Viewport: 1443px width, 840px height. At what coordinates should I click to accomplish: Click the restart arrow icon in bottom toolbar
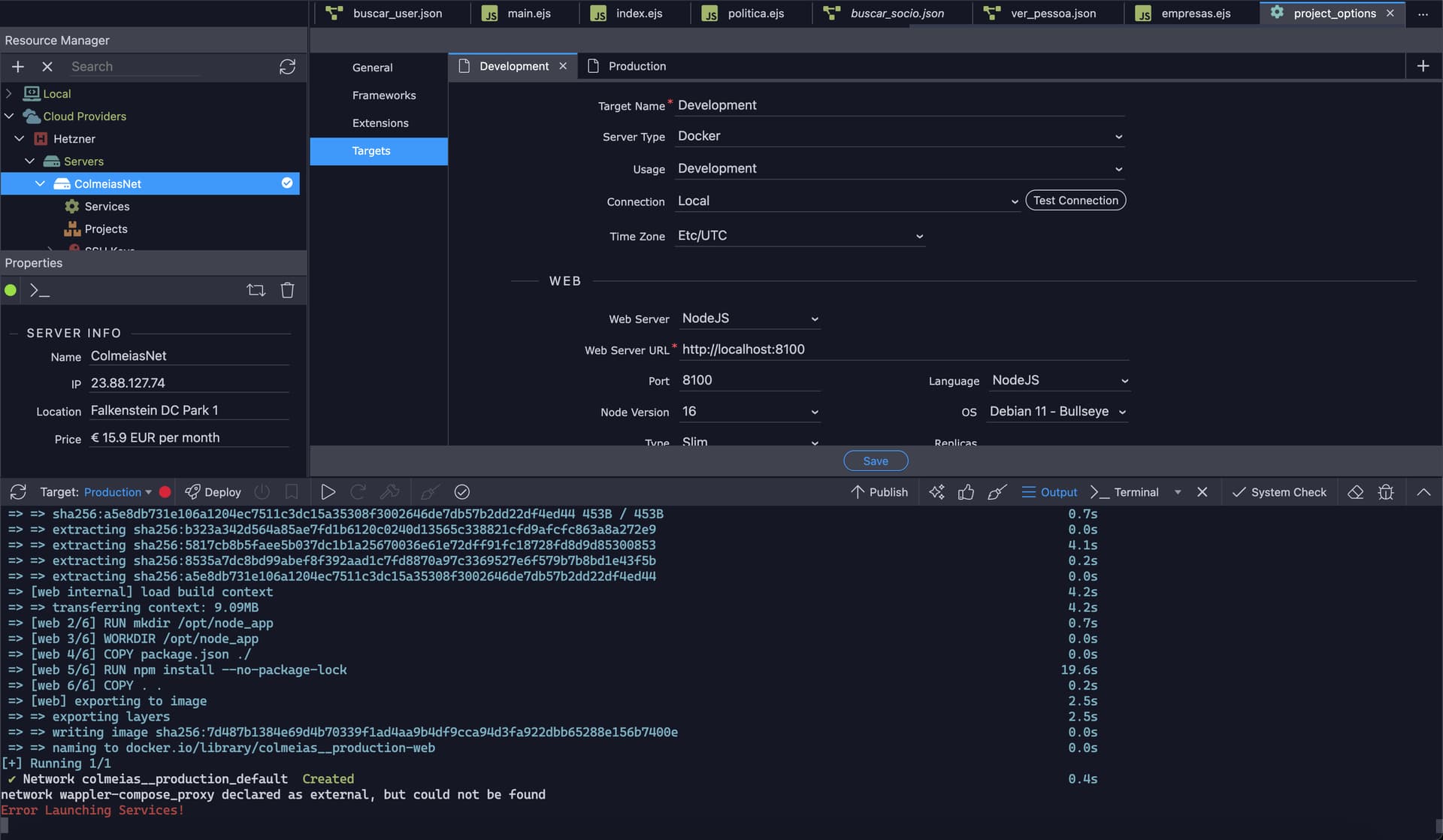click(358, 492)
